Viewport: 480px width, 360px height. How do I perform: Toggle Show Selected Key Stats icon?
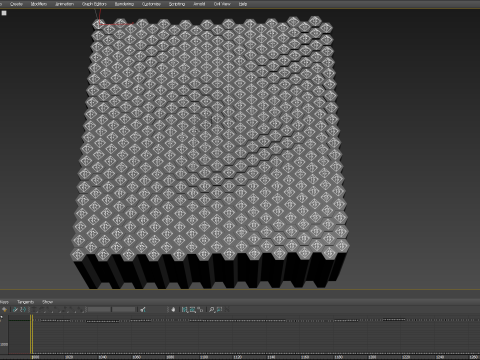click(x=143, y=310)
